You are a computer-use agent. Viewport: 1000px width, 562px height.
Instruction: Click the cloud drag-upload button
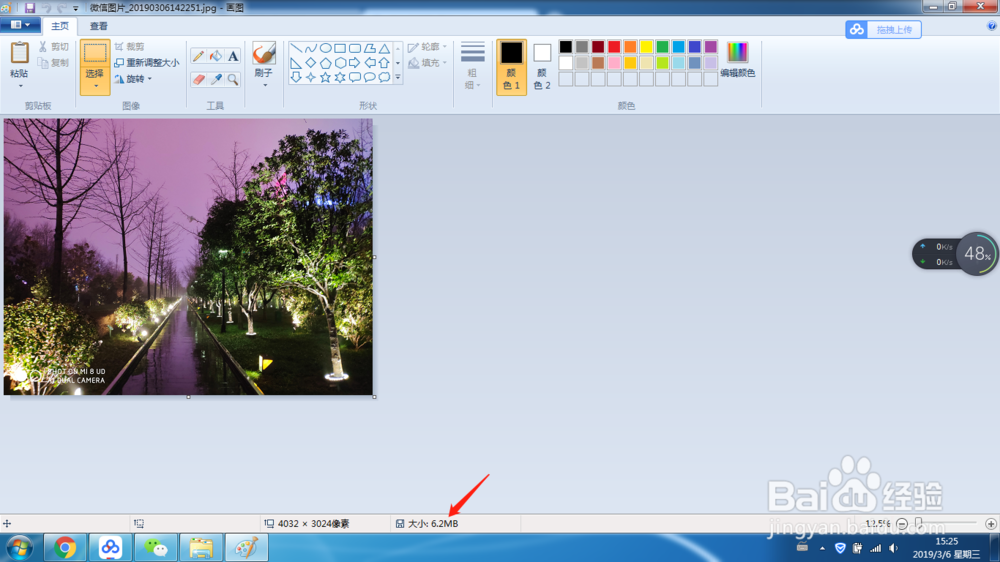click(883, 29)
